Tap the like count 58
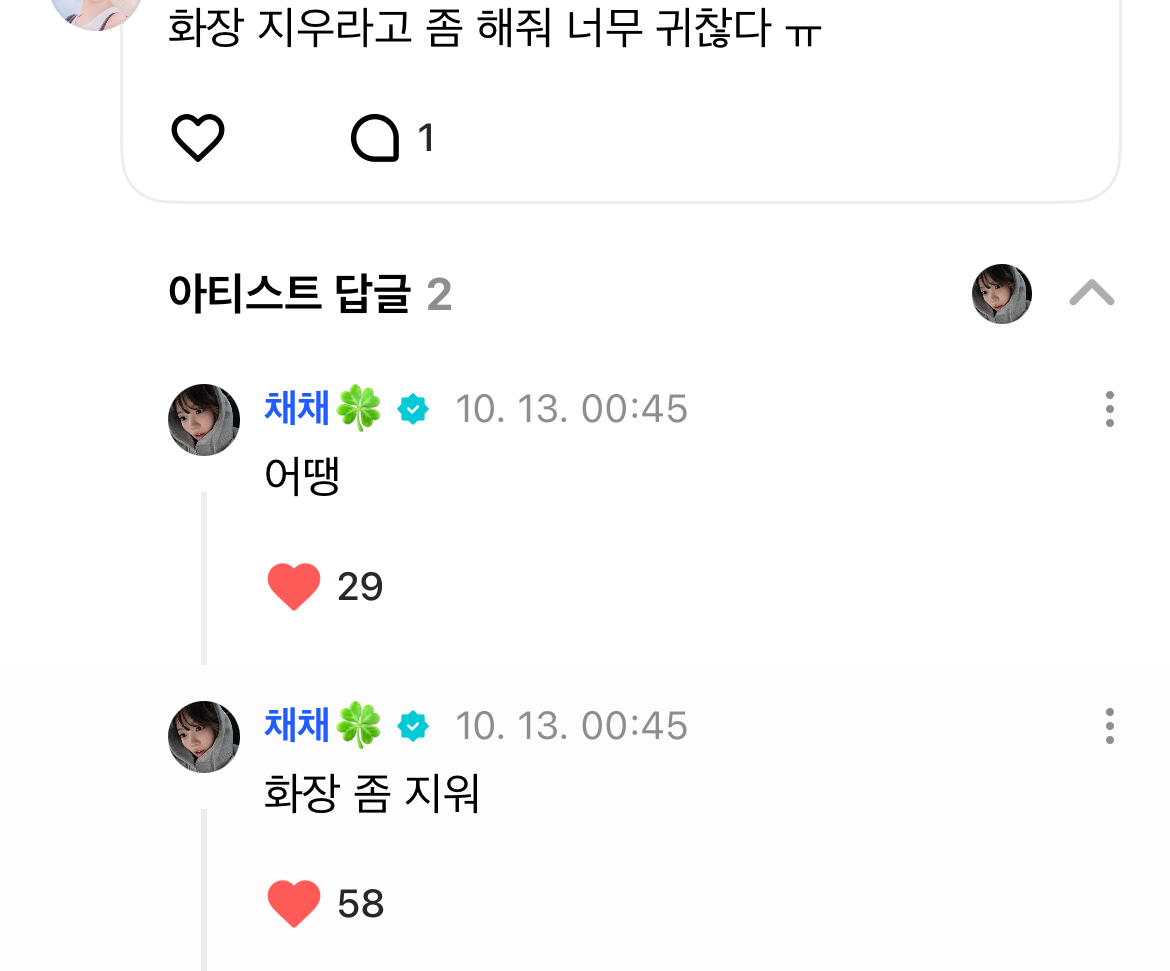 361,904
